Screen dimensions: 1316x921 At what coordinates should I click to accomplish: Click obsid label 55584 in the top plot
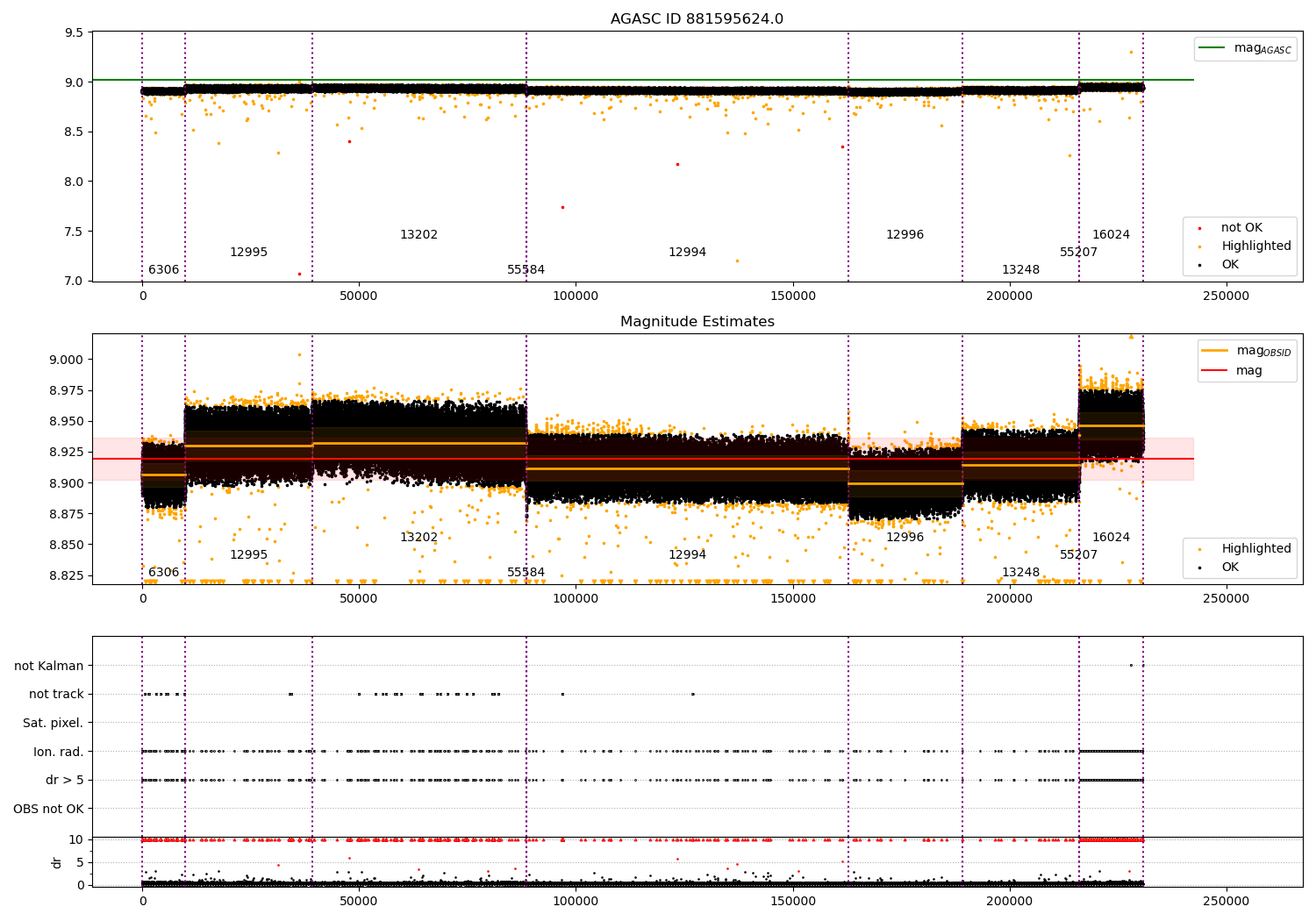tap(526, 270)
